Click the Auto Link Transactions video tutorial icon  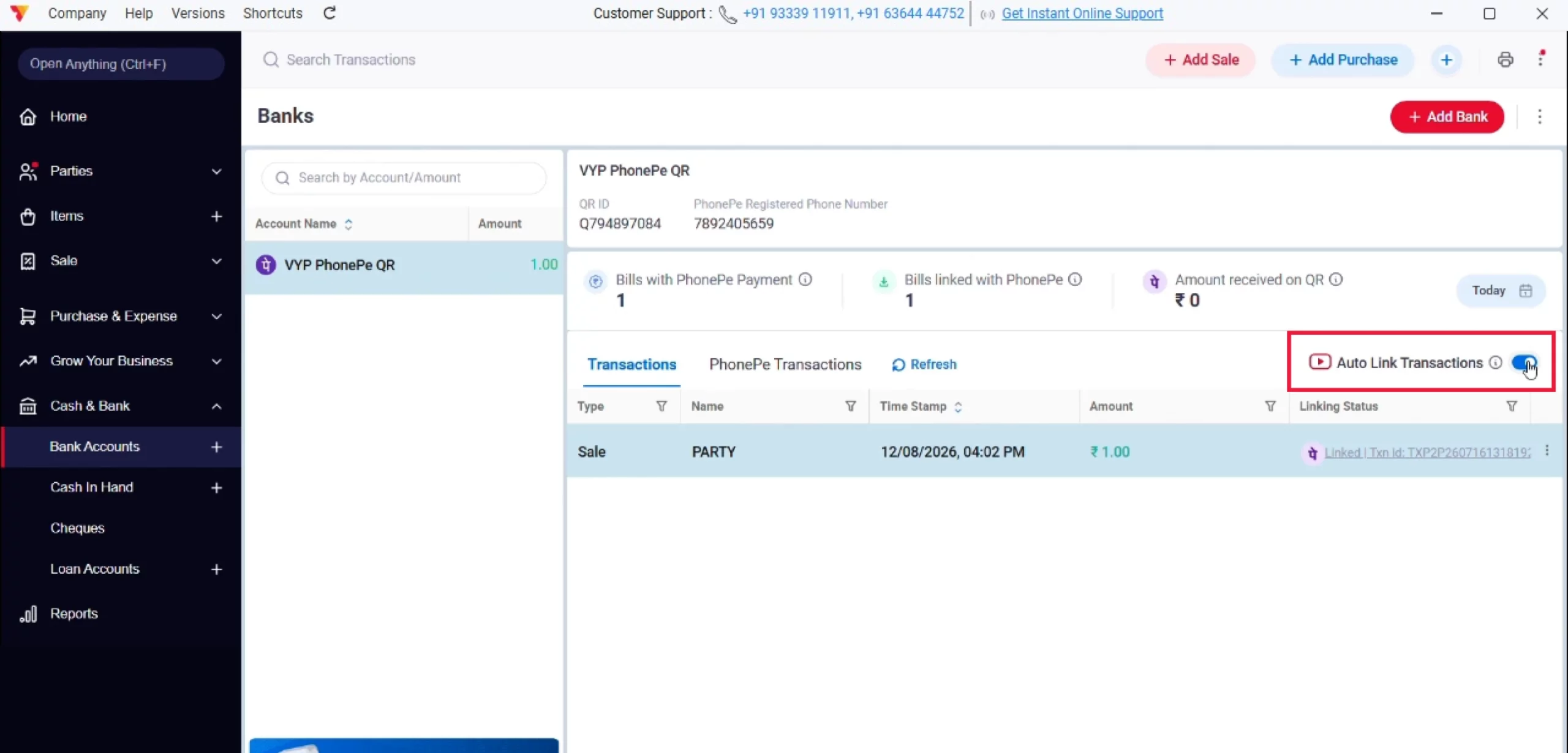1319,362
